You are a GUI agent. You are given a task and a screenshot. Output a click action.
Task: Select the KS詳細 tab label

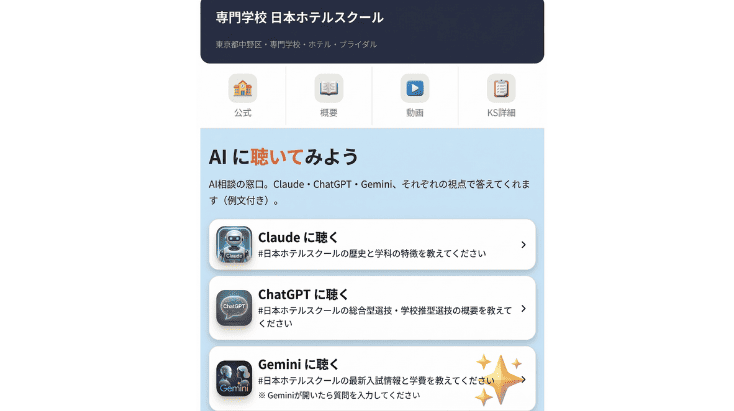click(x=501, y=113)
